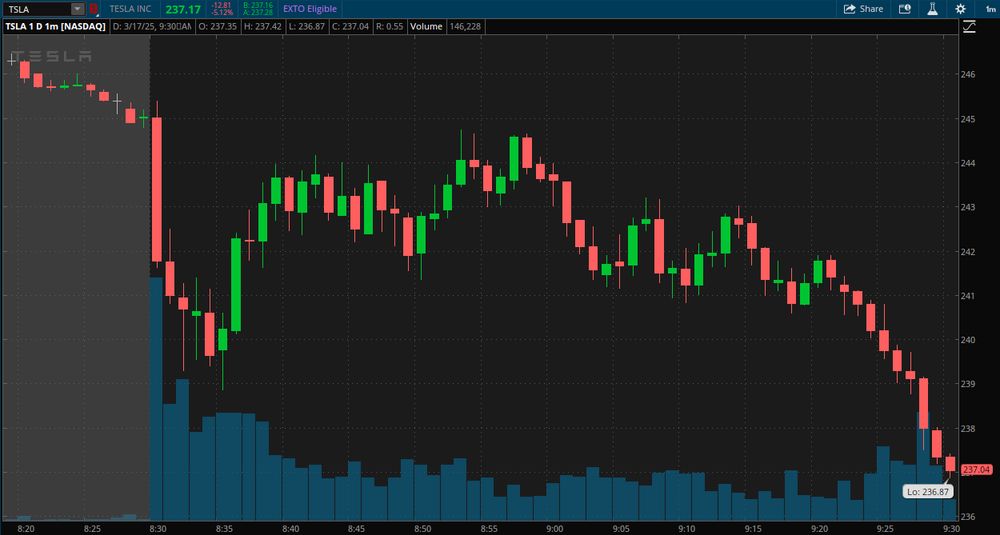Image resolution: width=1000 pixels, height=535 pixels.
Task: Open the studies flask icon
Action: tap(932, 9)
